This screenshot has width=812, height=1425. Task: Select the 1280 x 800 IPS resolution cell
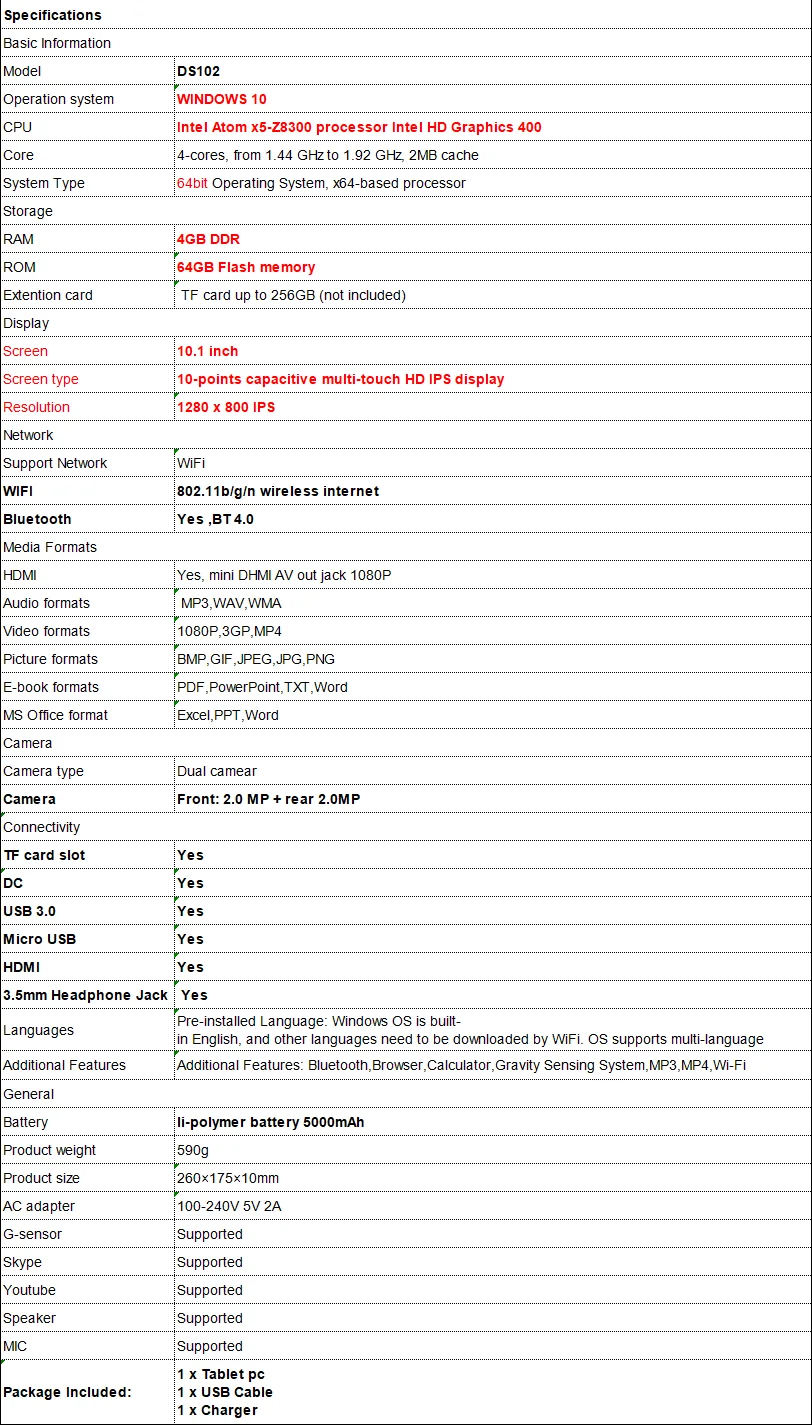coord(492,407)
